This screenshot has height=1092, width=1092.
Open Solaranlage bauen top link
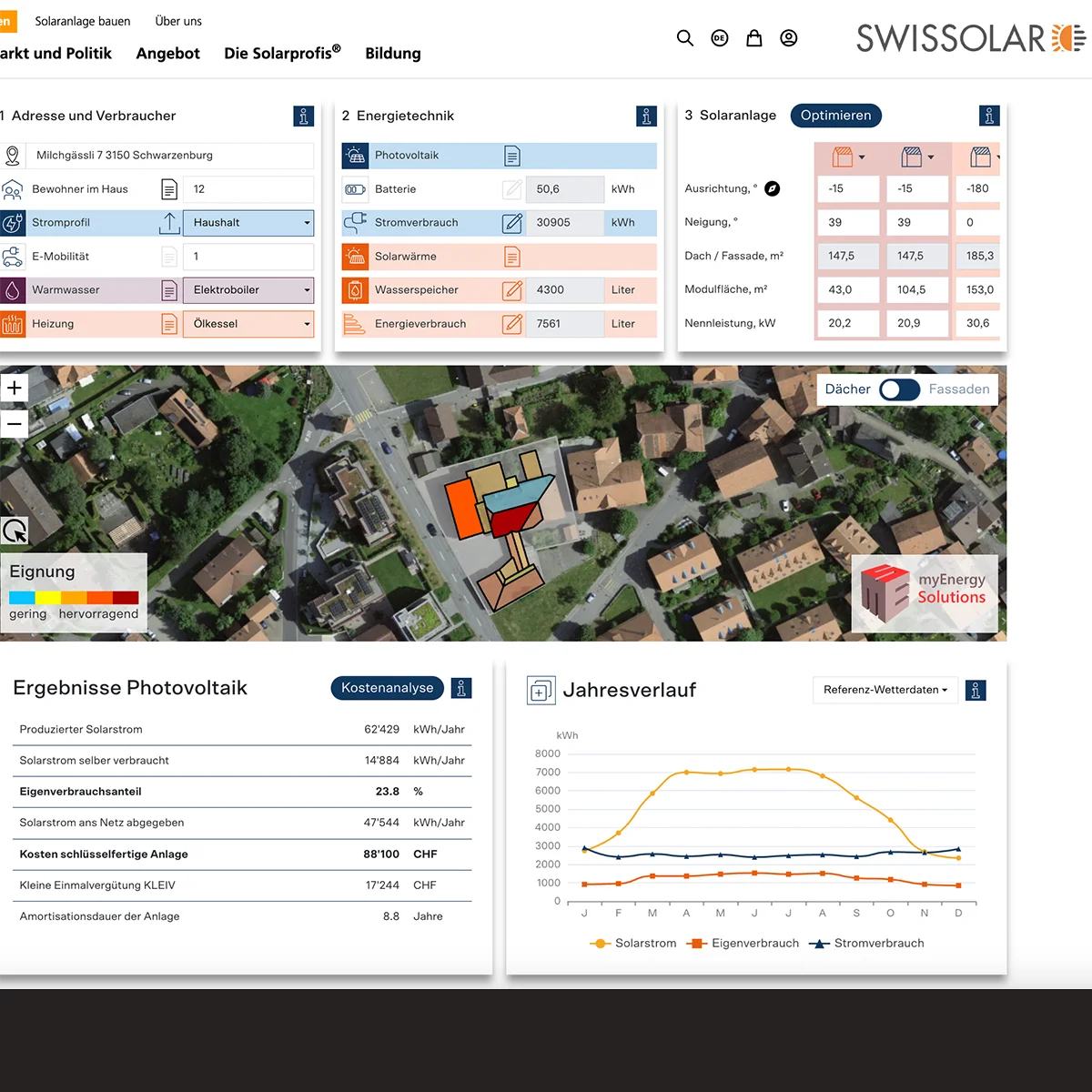[x=83, y=21]
